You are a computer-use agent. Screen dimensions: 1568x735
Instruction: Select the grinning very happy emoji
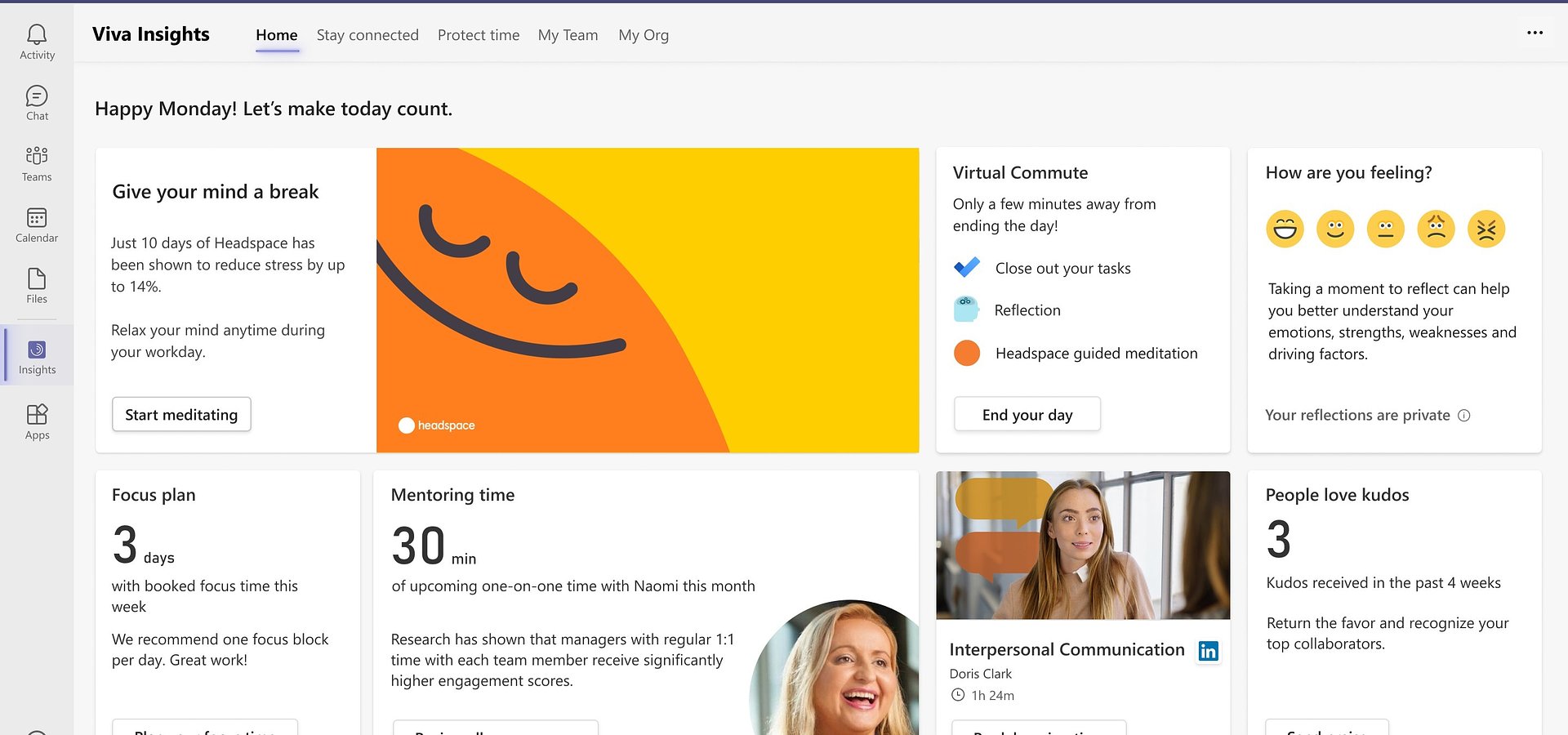point(1285,229)
